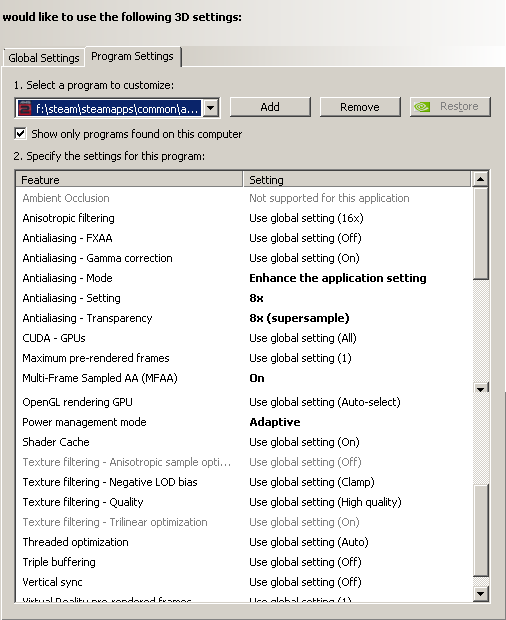Click the red program icon in combo box
506x620 pixels.
[25, 108]
